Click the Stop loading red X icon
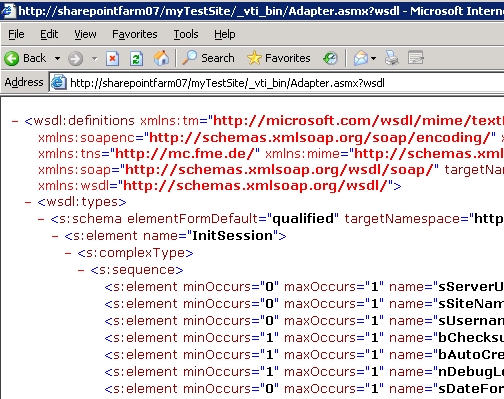The image size is (504, 399). 112,59
